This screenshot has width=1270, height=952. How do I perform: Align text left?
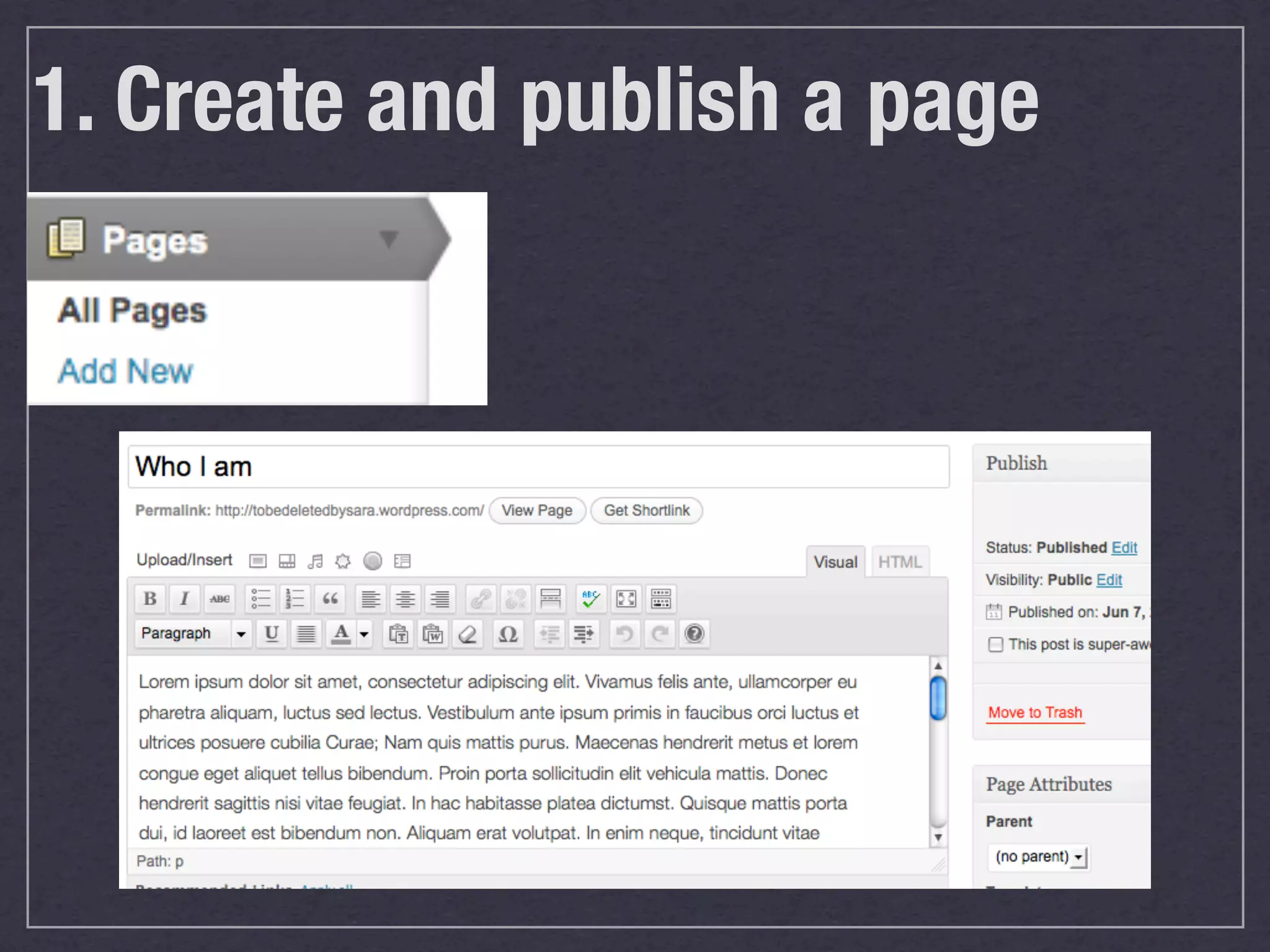[x=371, y=599]
